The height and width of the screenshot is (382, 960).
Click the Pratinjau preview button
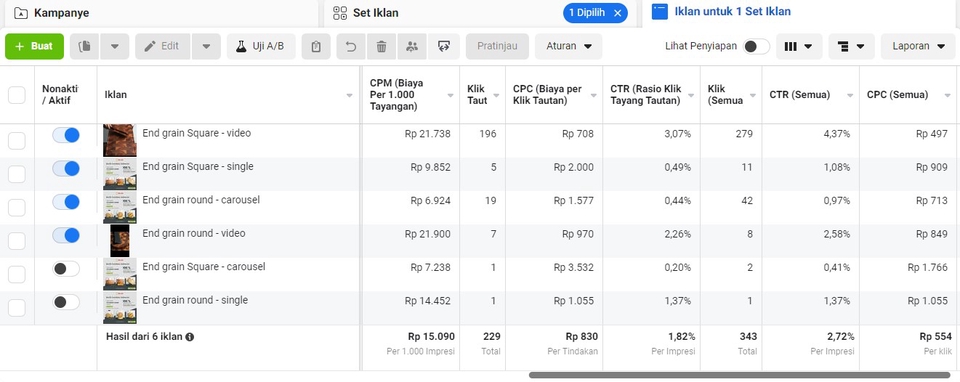tap(497, 47)
